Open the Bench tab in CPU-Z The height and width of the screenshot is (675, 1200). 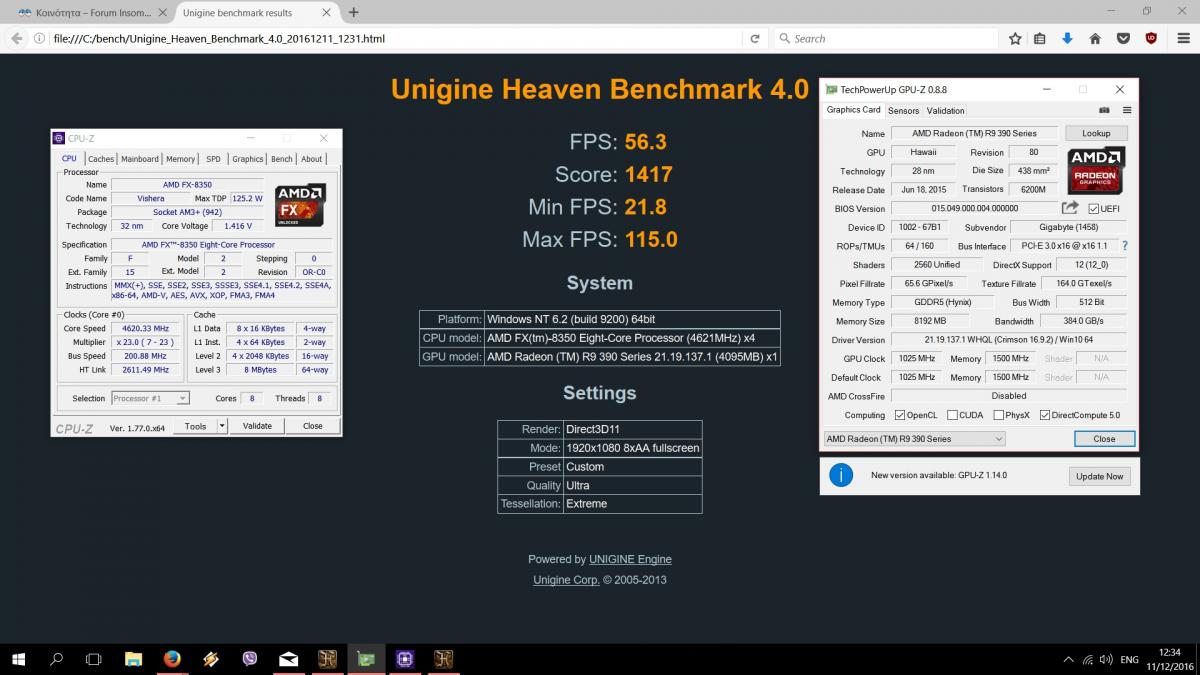click(282, 158)
